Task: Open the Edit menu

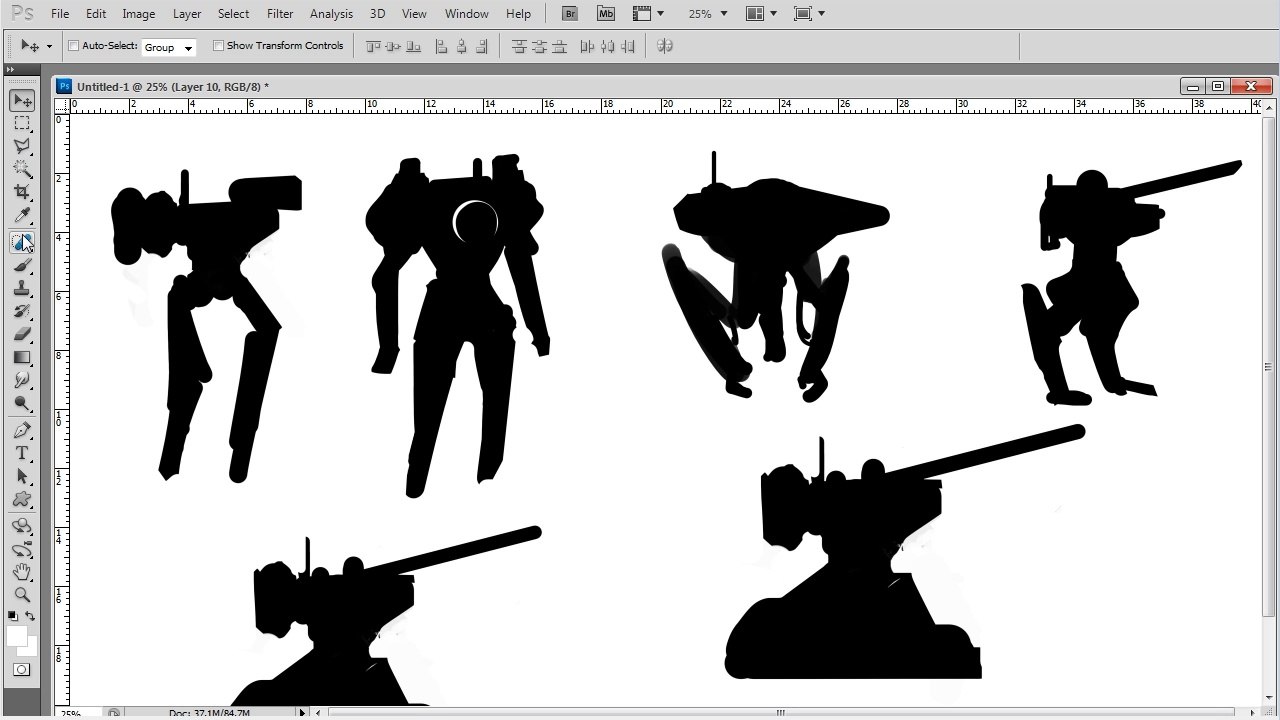Action: [x=96, y=14]
